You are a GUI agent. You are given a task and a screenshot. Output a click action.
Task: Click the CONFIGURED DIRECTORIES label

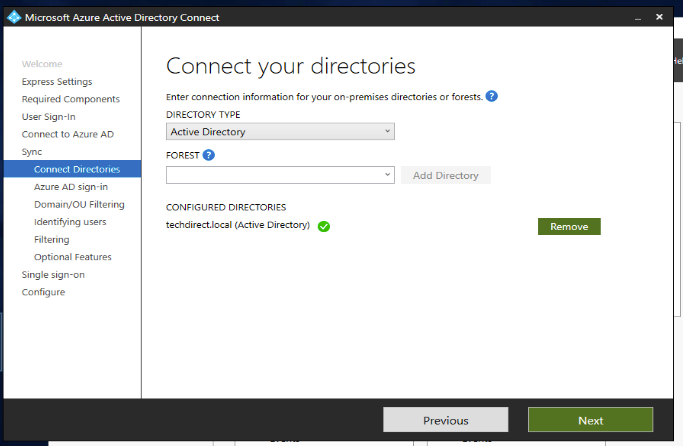click(226, 207)
